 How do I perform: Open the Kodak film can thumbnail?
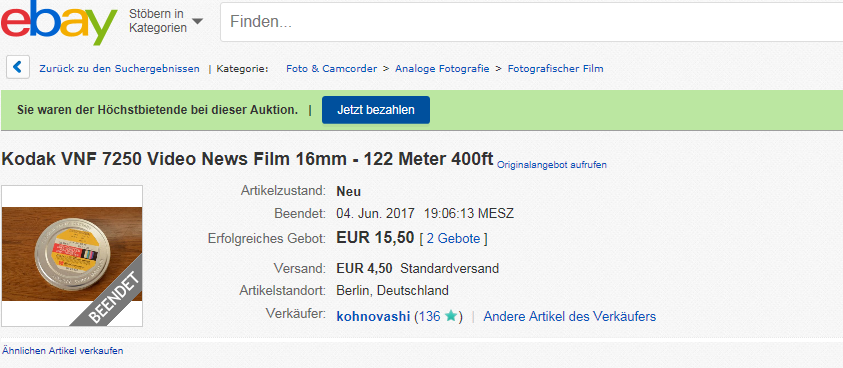click(x=72, y=256)
